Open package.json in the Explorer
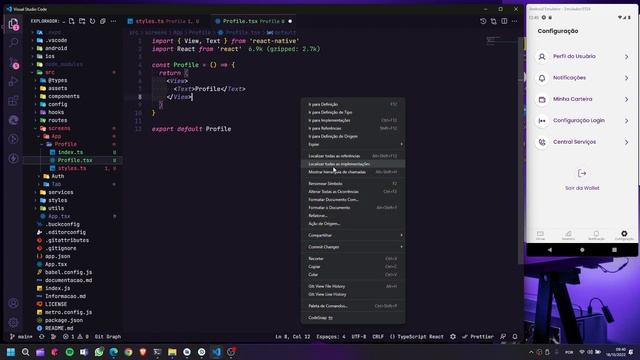Image resolution: width=640 pixels, height=360 pixels. [64, 320]
